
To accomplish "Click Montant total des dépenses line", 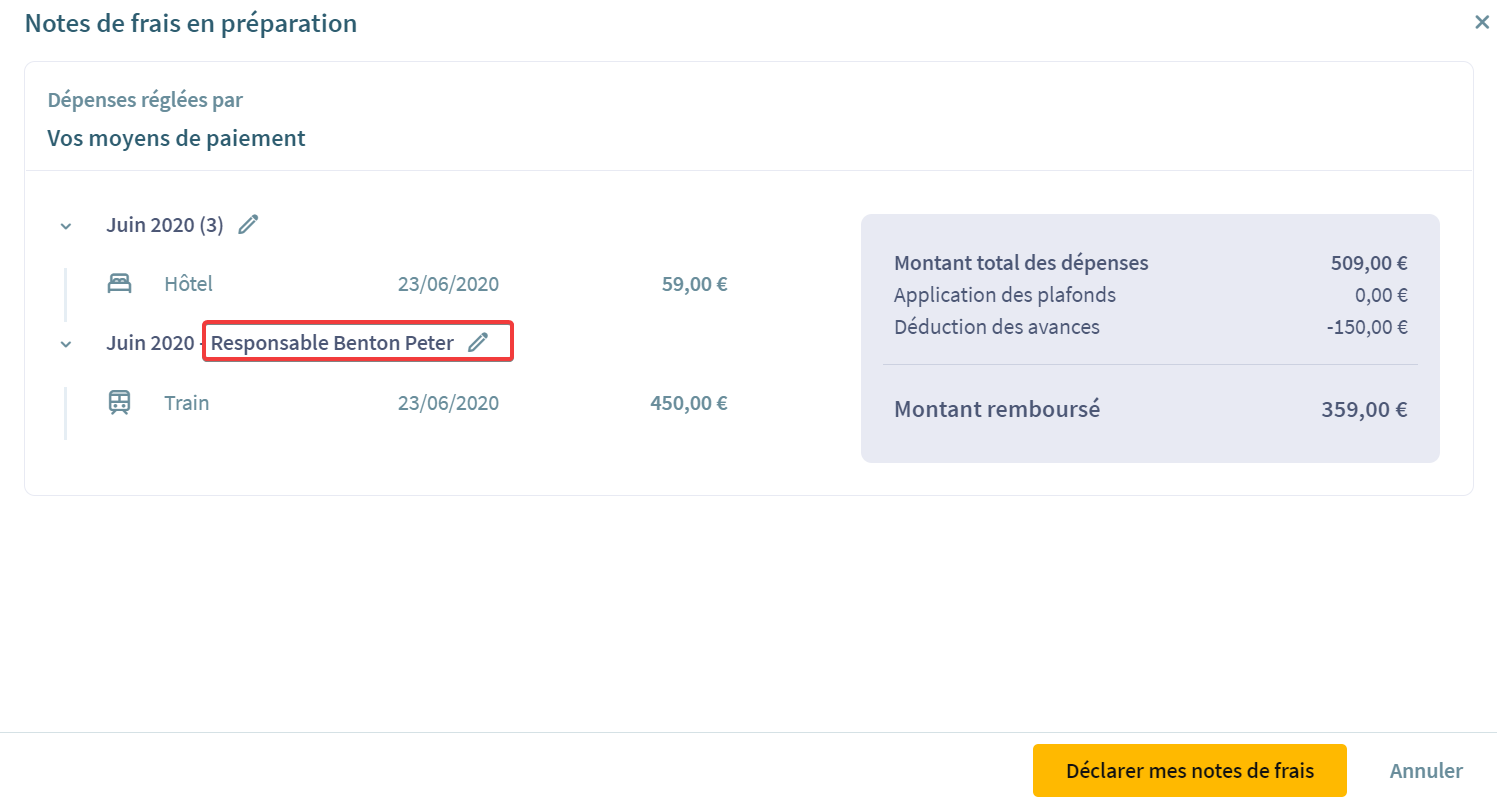I will 1151,263.
